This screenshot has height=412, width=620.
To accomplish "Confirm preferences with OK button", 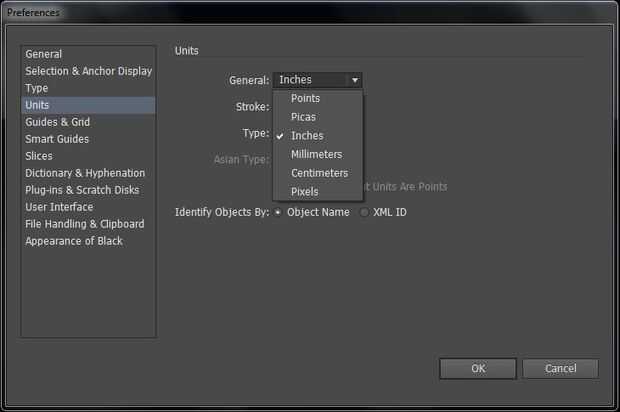I will tap(478, 369).
